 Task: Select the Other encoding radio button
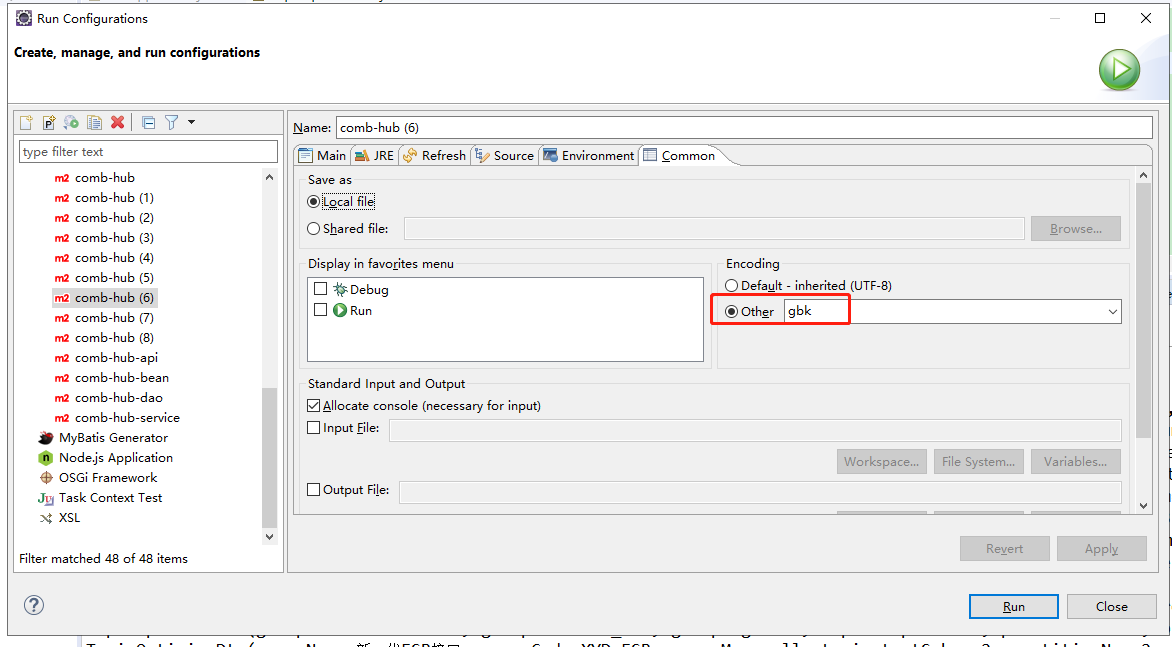(x=732, y=312)
